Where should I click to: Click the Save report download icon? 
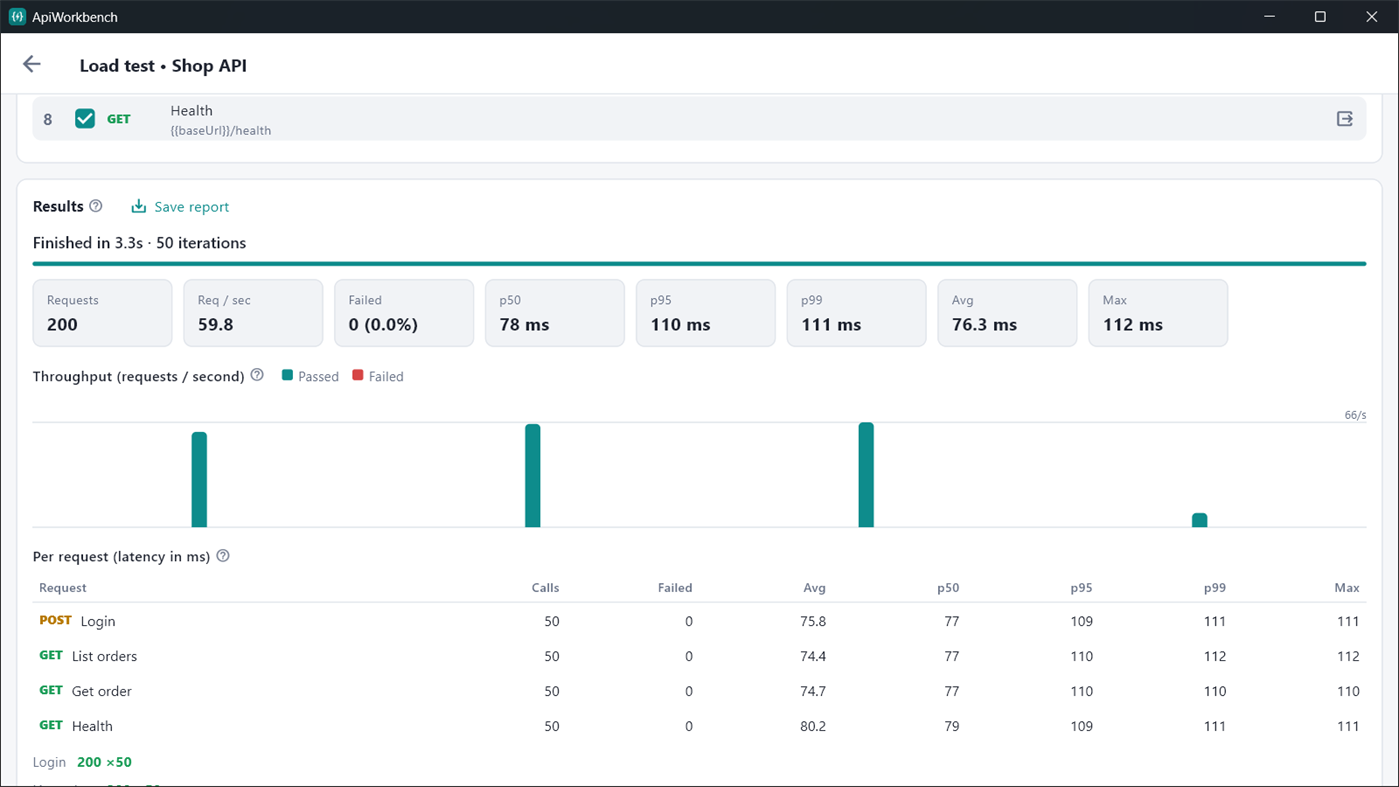pyautogui.click(x=139, y=206)
